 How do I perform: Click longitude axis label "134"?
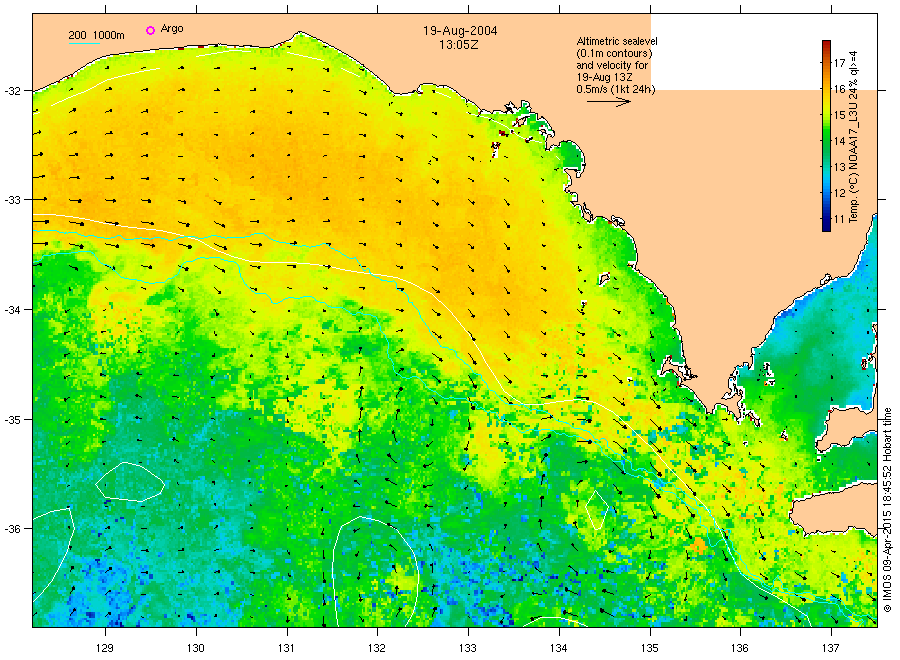click(558, 649)
